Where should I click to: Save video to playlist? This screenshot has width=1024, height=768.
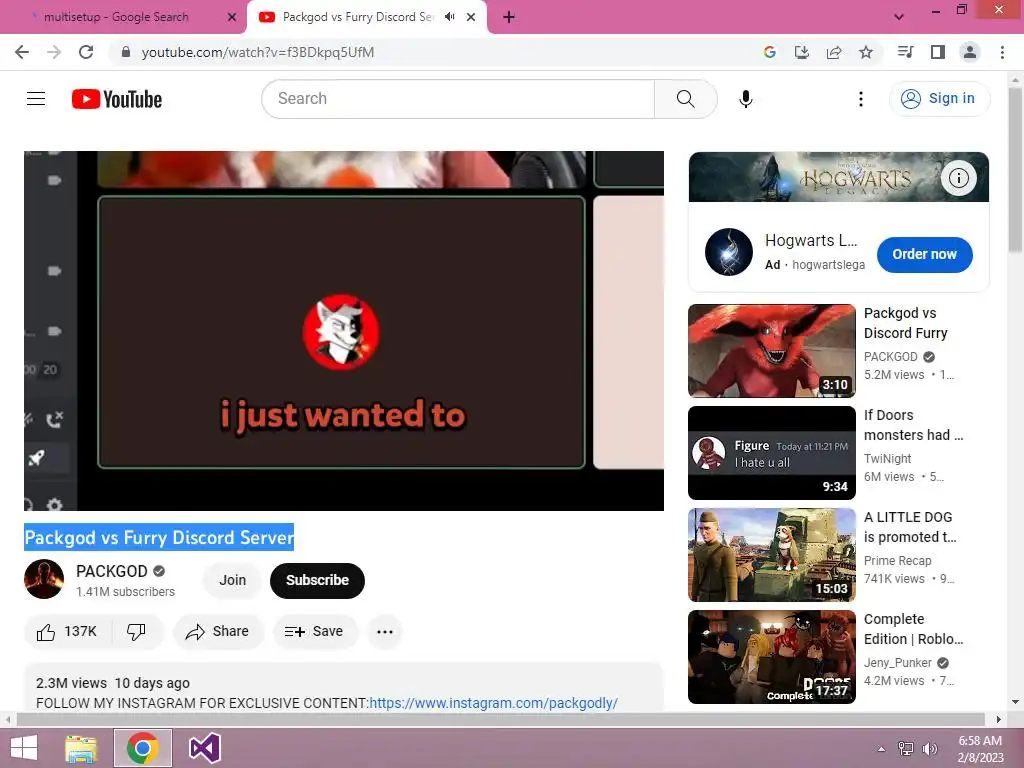[x=315, y=632]
